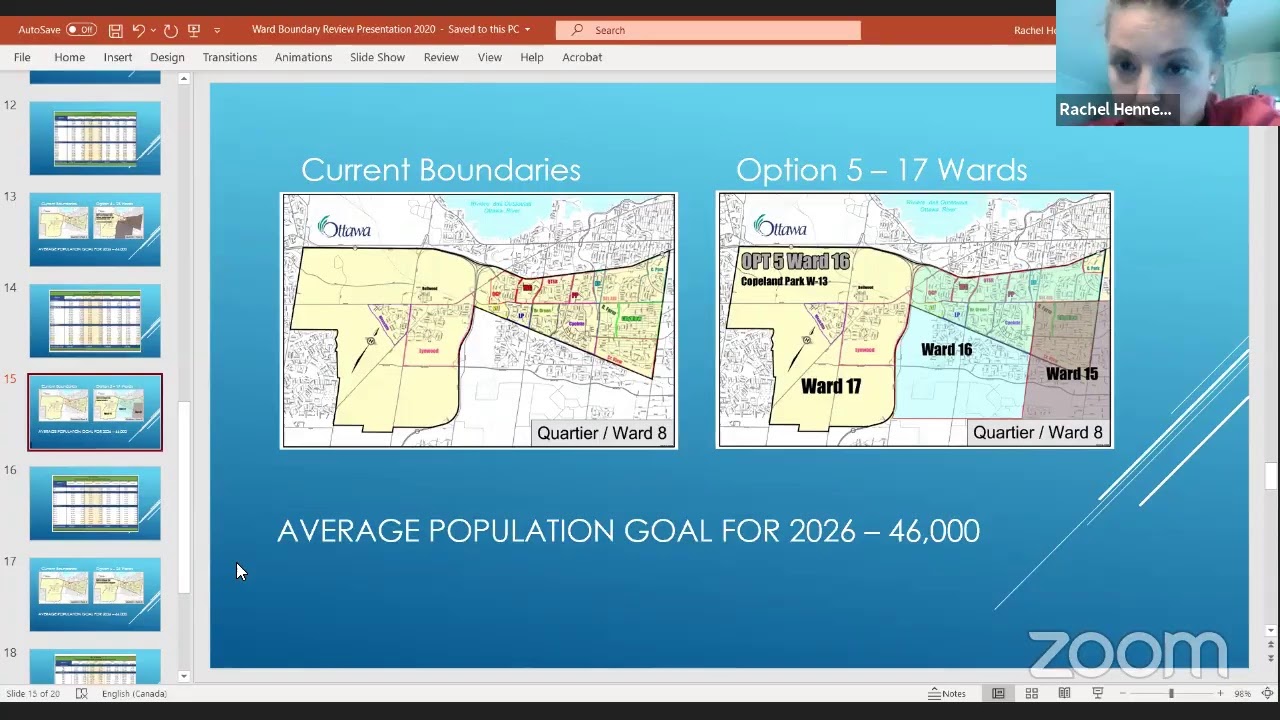1280x720 pixels.
Task: Select slide 12 thumbnail
Action: point(95,138)
